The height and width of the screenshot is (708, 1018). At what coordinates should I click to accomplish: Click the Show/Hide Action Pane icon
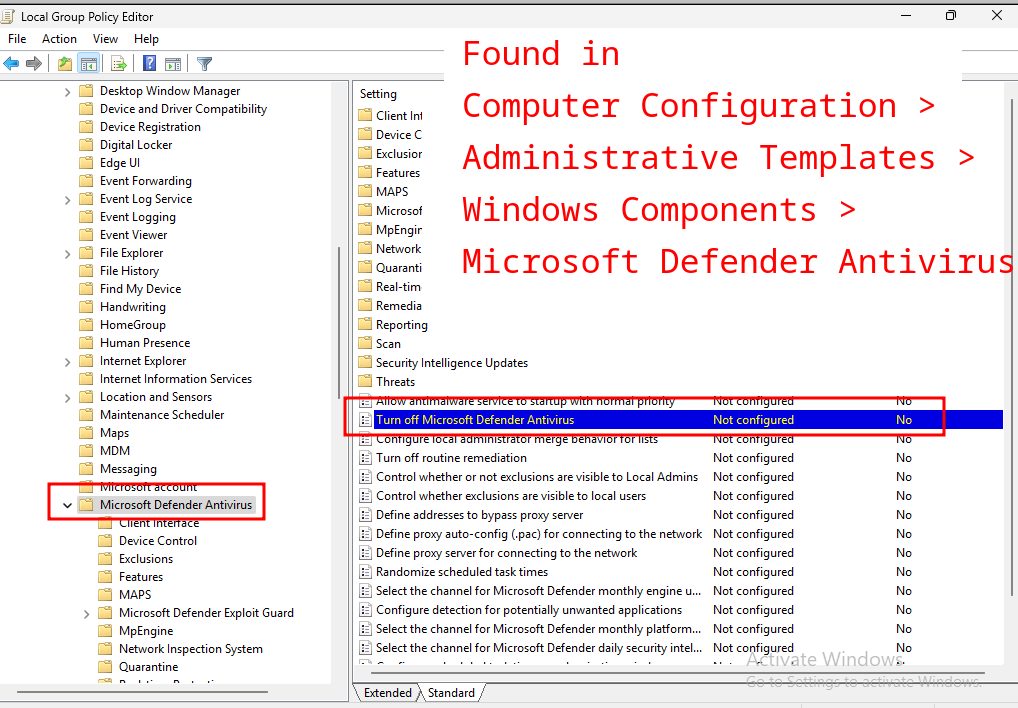173,64
